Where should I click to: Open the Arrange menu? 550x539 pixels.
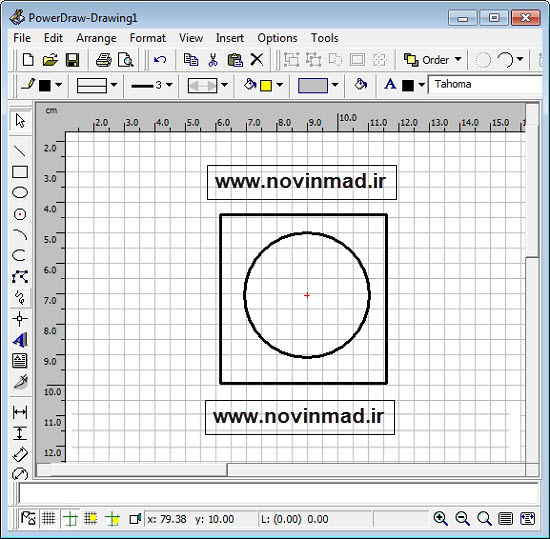click(96, 38)
